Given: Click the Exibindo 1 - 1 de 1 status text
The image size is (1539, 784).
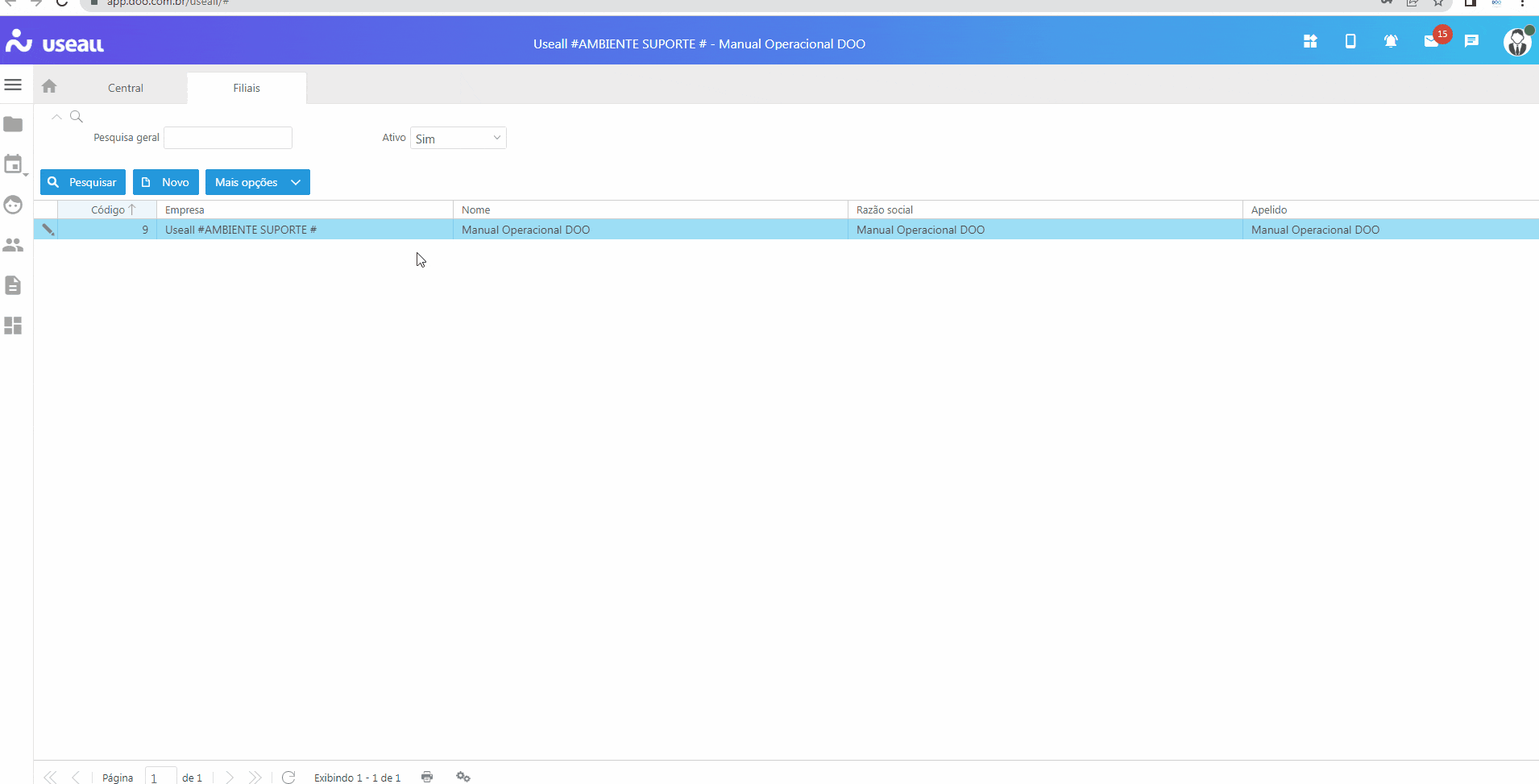Looking at the screenshot, I should (x=357, y=778).
